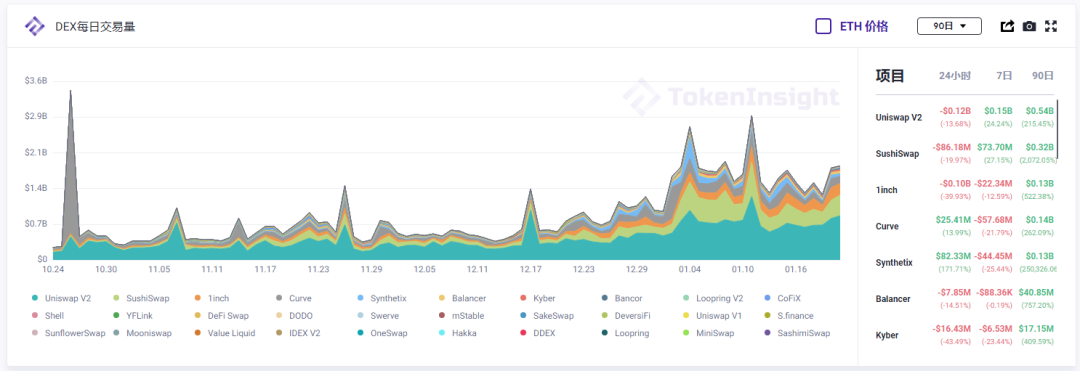Viewport: 1080px width, 371px height.
Task: Click the TokenInsight logo icon
Action: tap(34, 26)
